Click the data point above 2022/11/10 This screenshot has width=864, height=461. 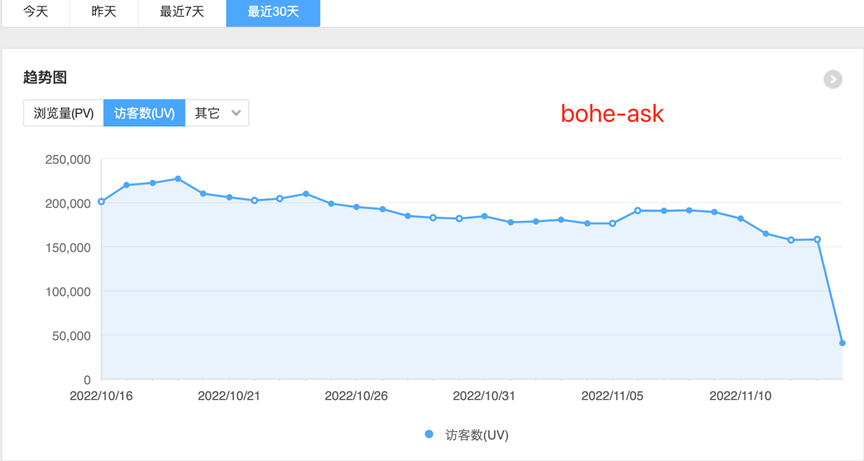[x=741, y=218]
